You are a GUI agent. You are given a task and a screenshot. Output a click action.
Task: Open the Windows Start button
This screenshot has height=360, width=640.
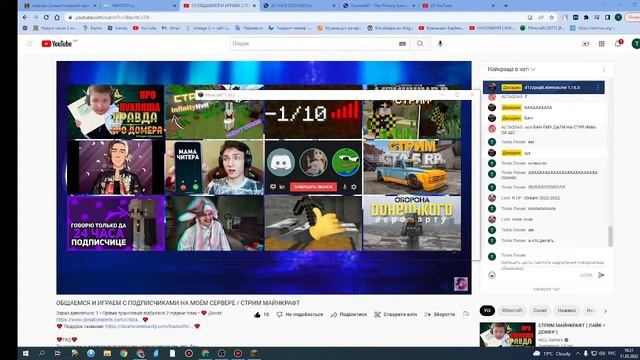pyautogui.click(x=25, y=353)
